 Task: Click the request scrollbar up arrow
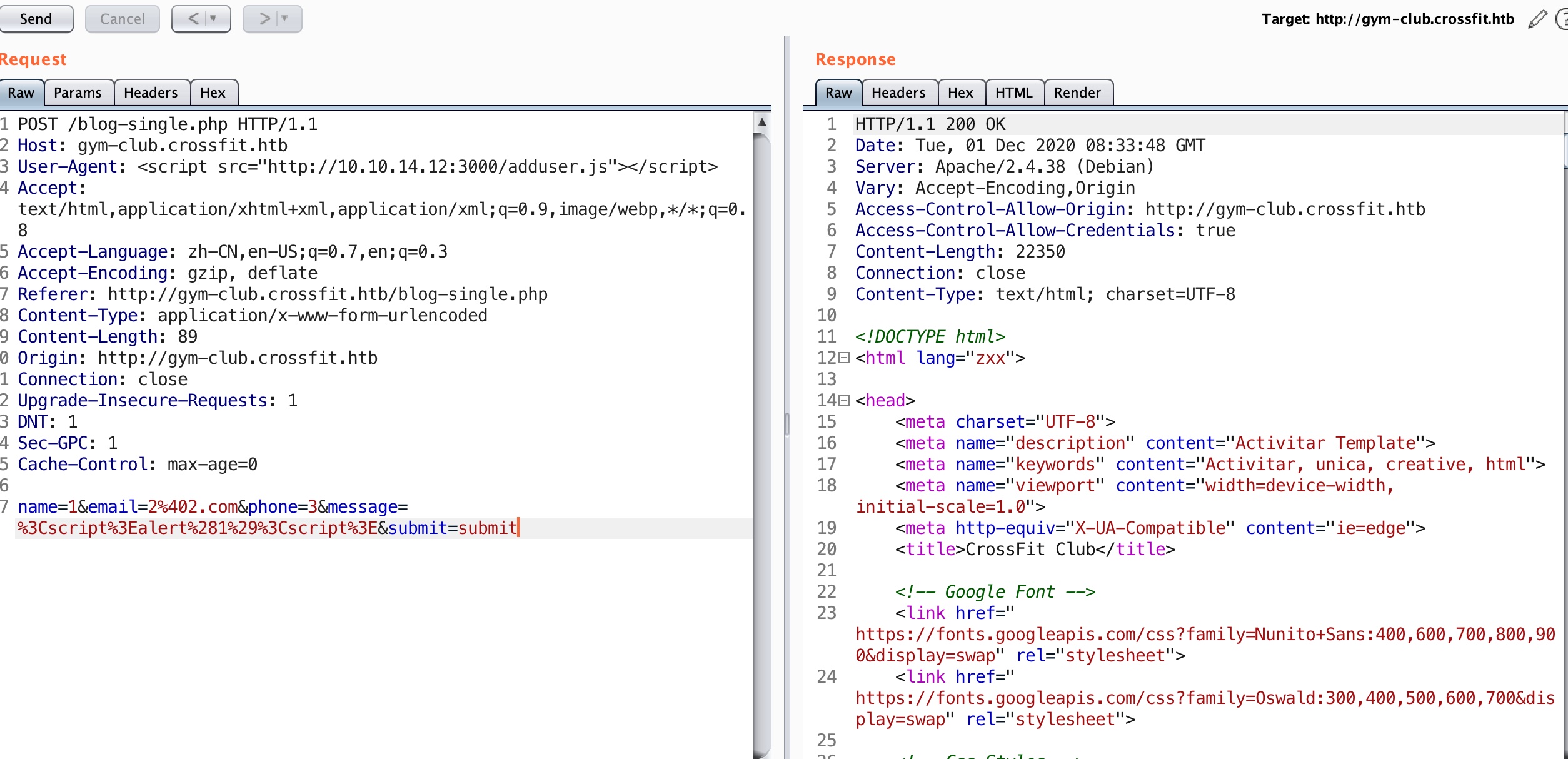coord(761,123)
